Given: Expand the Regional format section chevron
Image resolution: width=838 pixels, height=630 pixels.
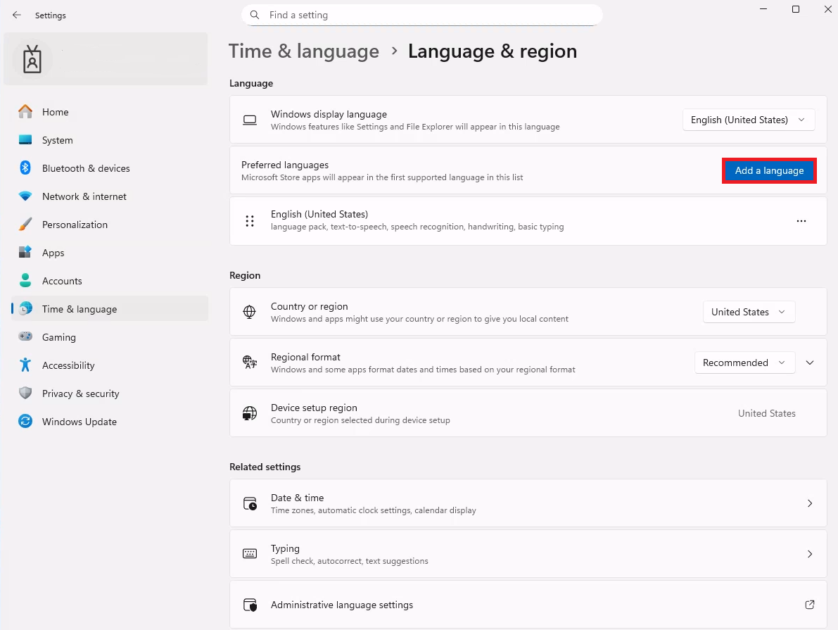Looking at the screenshot, I should 810,362.
